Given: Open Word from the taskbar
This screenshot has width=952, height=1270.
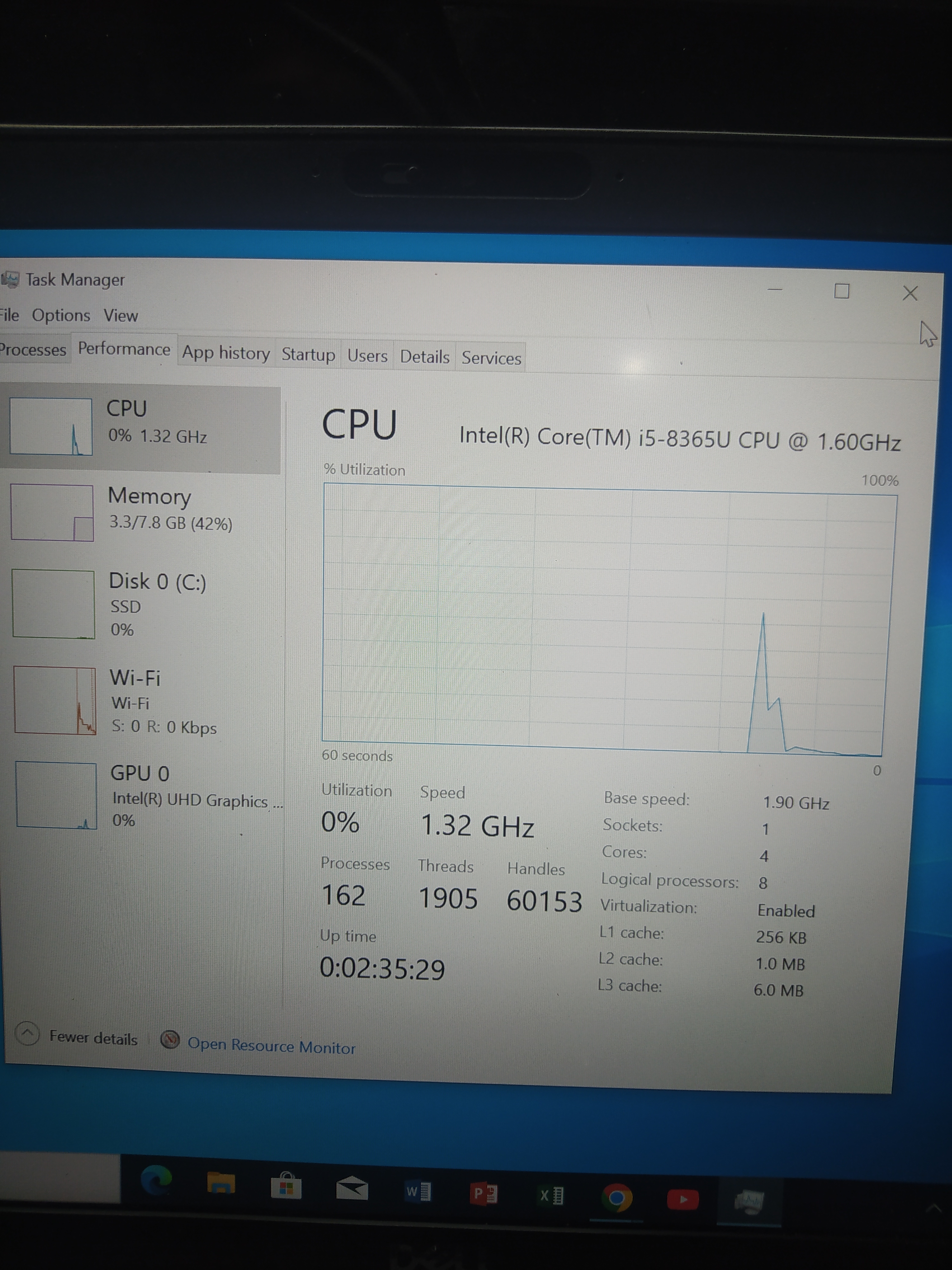Looking at the screenshot, I should [x=418, y=1191].
